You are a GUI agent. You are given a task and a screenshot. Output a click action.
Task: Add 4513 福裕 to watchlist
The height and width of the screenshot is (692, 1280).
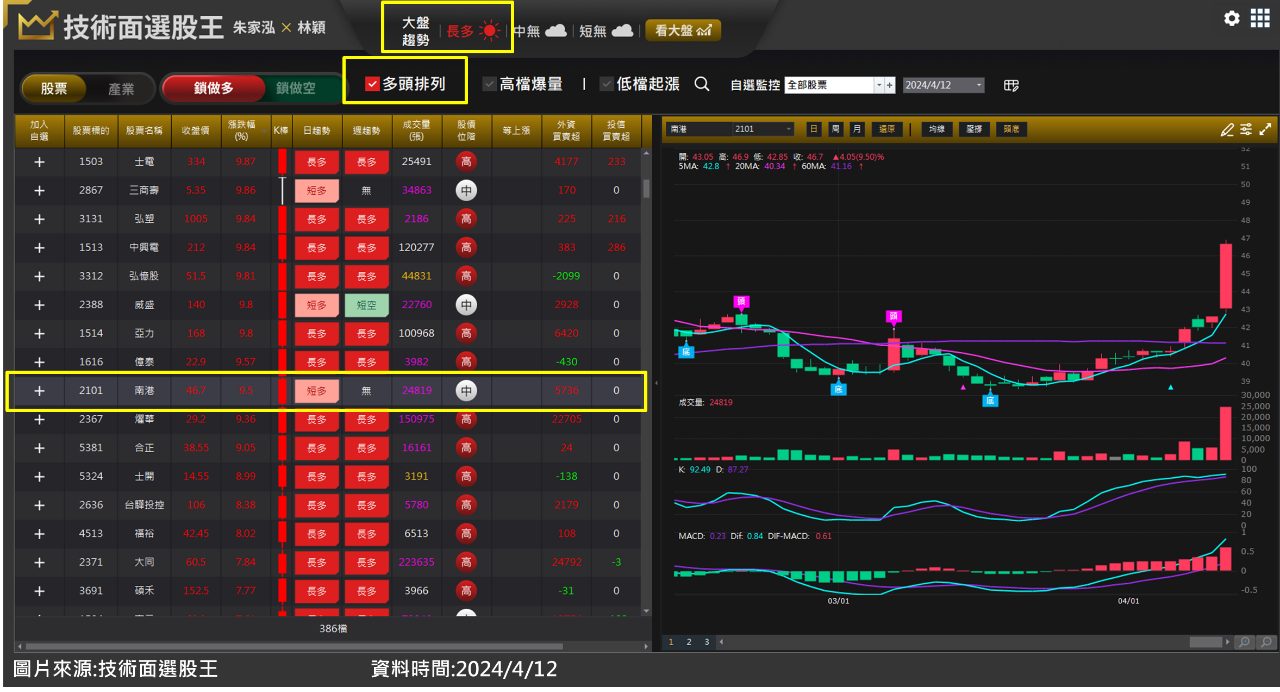click(x=40, y=534)
